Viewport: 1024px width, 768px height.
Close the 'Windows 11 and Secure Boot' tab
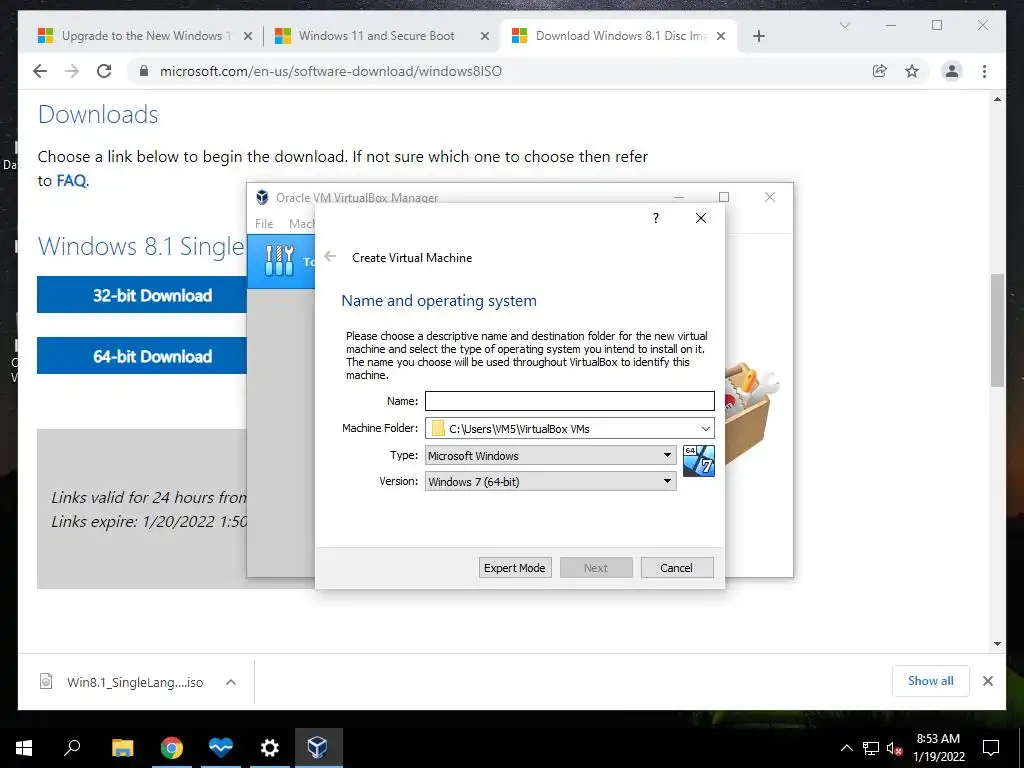485,36
